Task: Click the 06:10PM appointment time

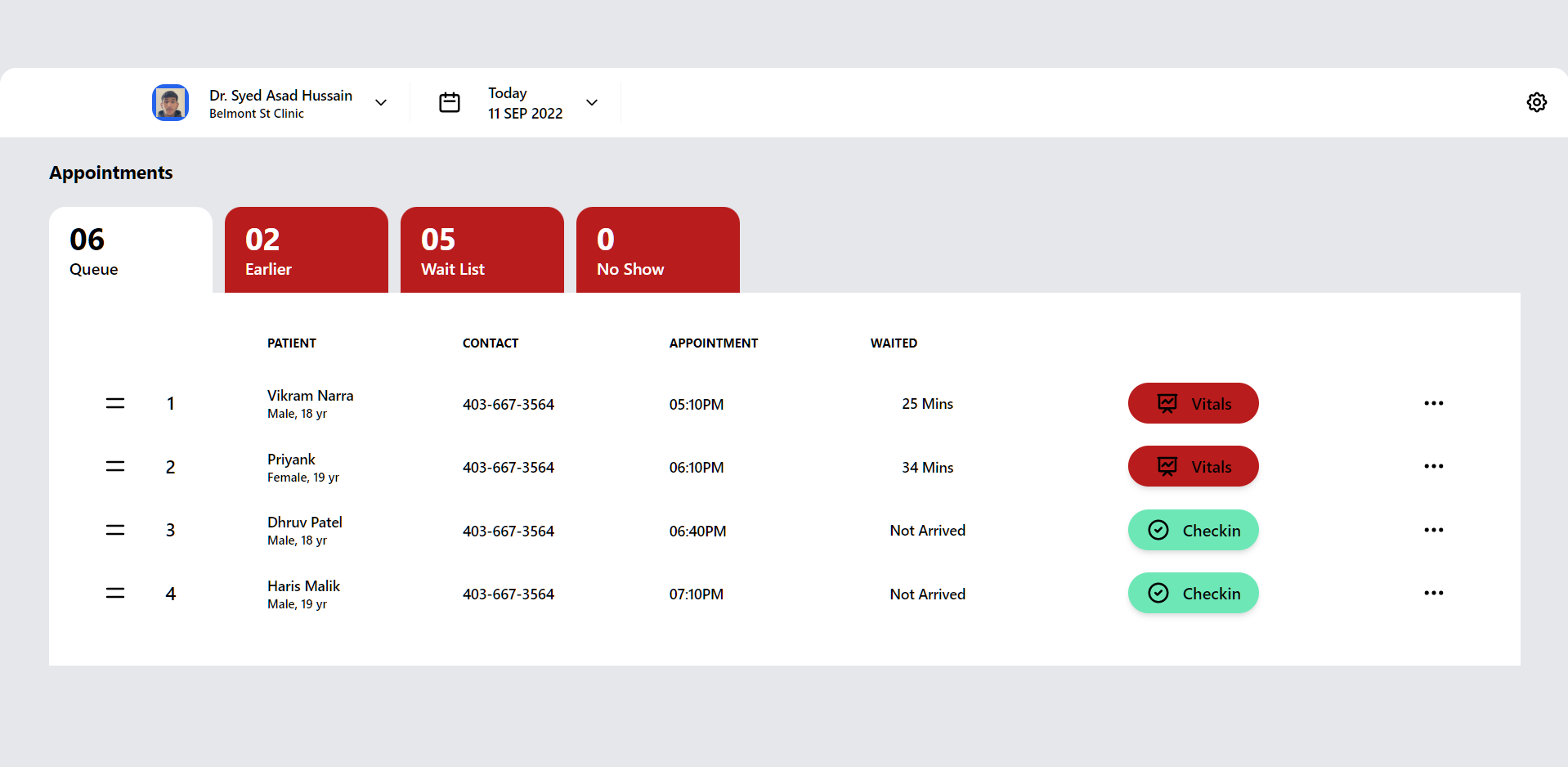Action: (697, 468)
